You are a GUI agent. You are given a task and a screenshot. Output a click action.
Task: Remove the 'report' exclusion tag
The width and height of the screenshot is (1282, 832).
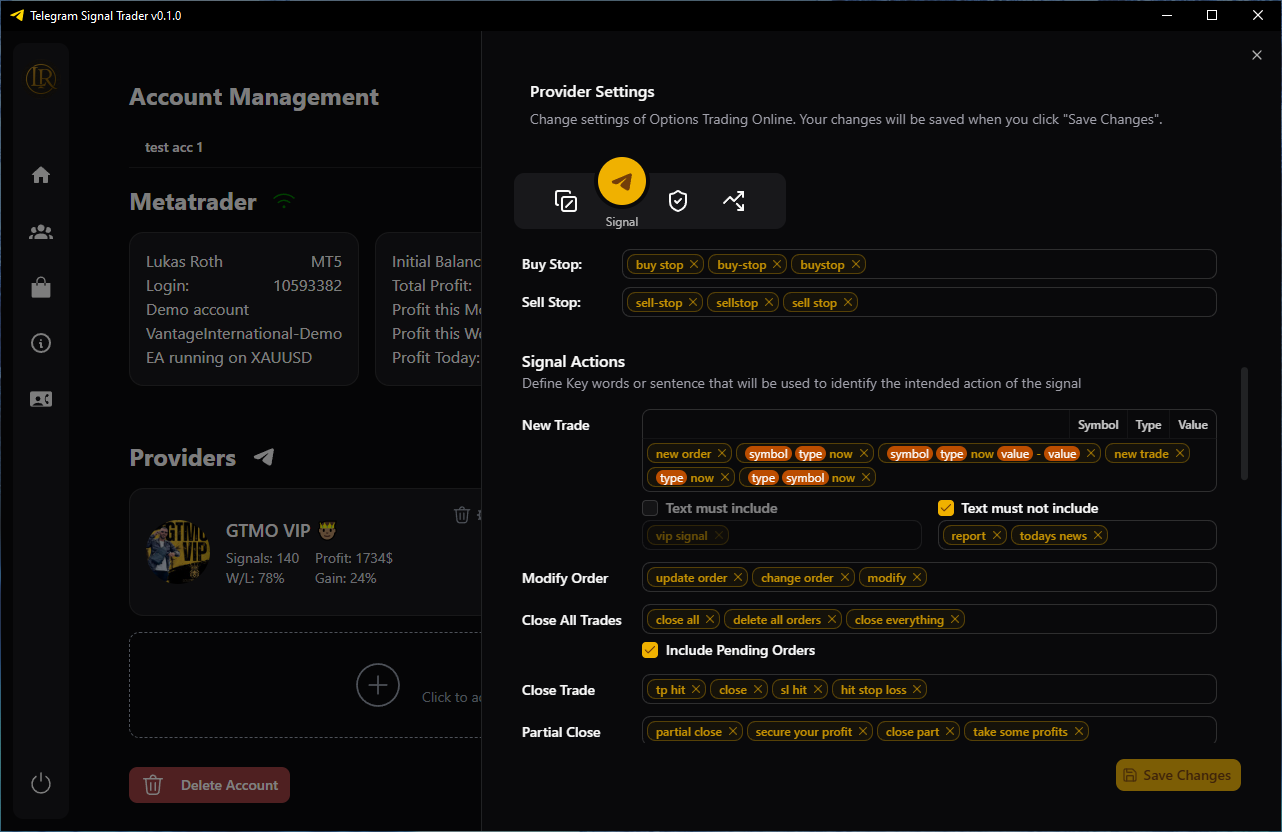(x=997, y=536)
